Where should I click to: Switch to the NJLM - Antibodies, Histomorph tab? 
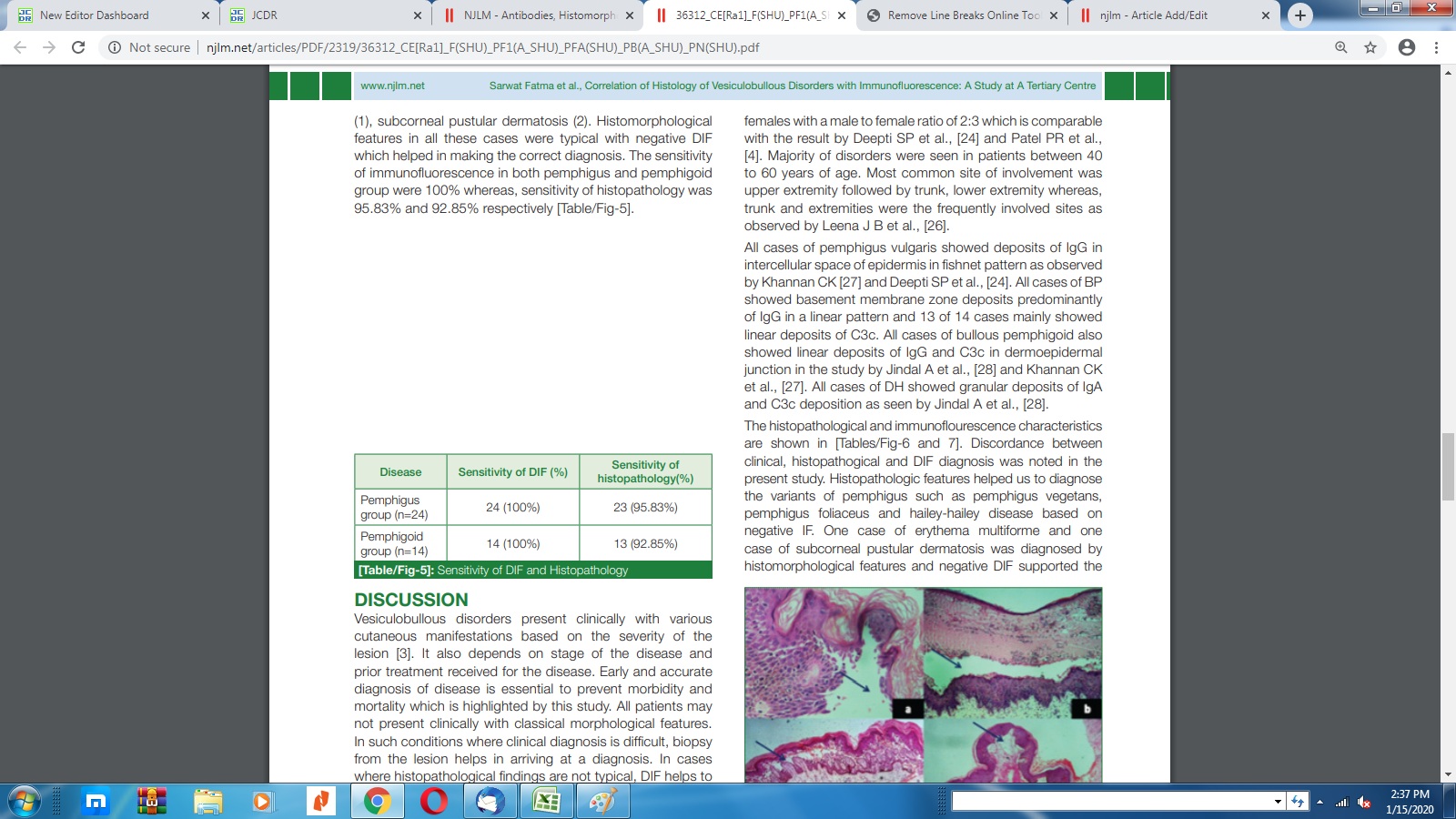pyautogui.click(x=539, y=15)
